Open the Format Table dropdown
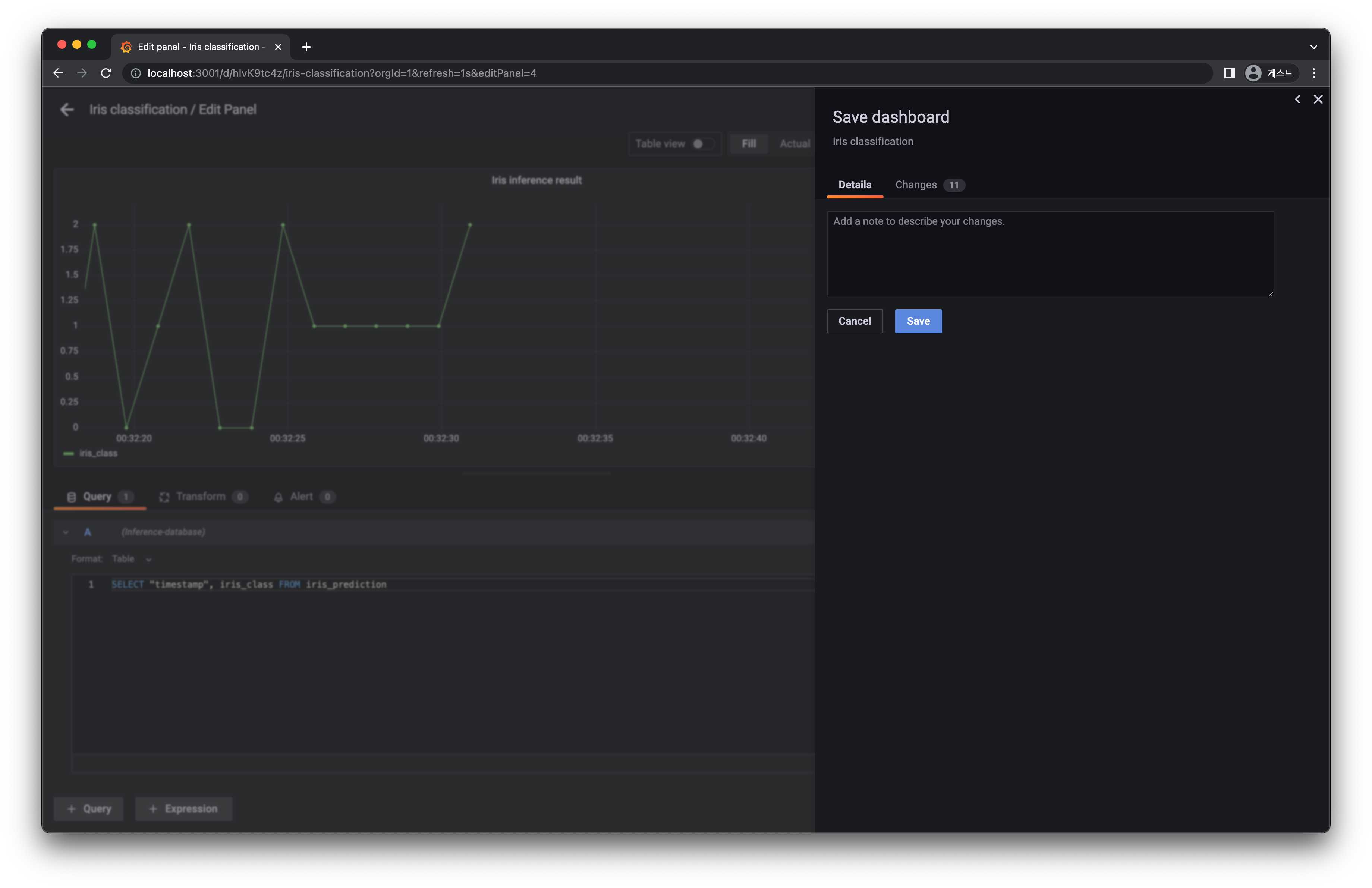The width and height of the screenshot is (1372, 888). [132, 559]
